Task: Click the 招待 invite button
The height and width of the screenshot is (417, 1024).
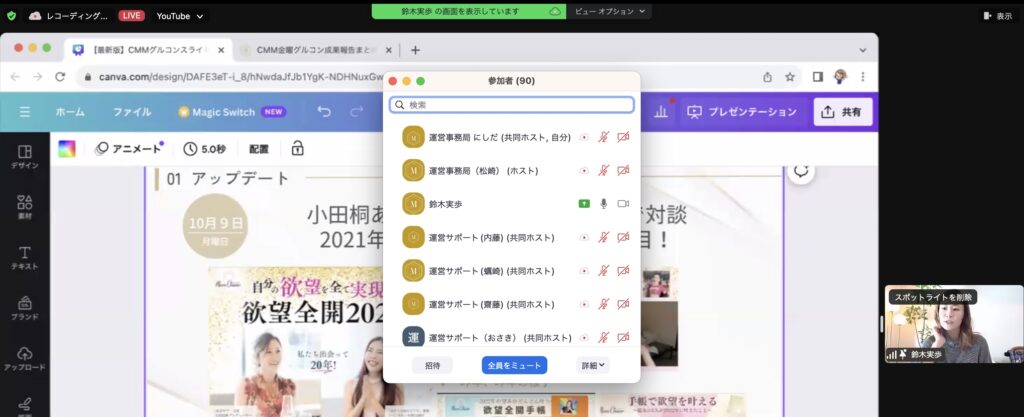Action: coord(432,365)
